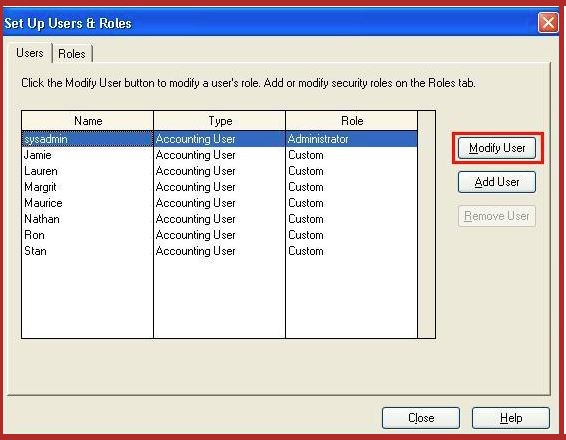Screen dimensions: 566x440
Task: Click the Add User button
Action: tap(497, 182)
